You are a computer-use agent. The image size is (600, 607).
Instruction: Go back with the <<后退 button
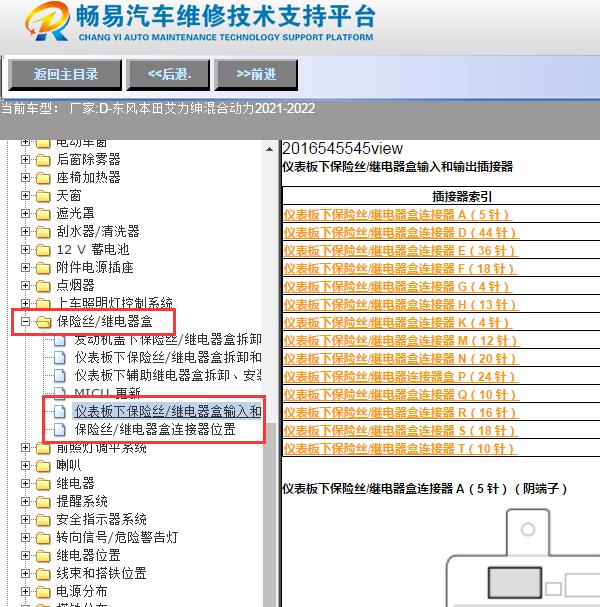168,74
